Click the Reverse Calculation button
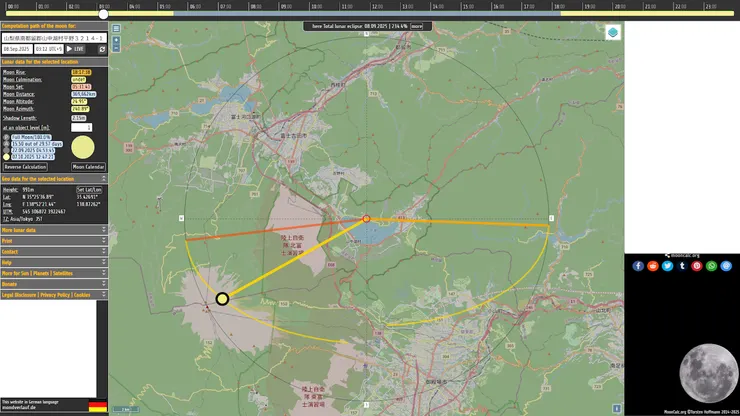740x416 pixels. tap(25, 167)
